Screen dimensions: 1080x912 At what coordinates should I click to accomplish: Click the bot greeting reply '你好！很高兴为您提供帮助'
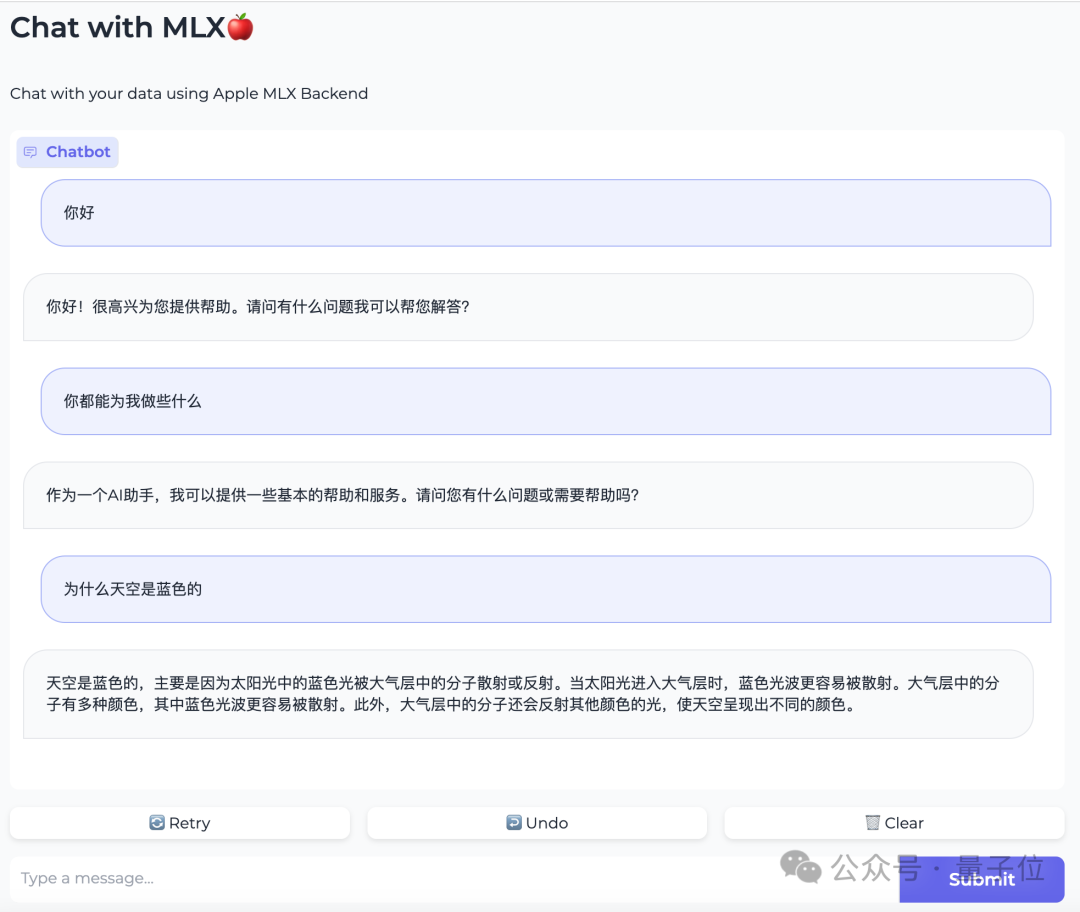click(258, 307)
